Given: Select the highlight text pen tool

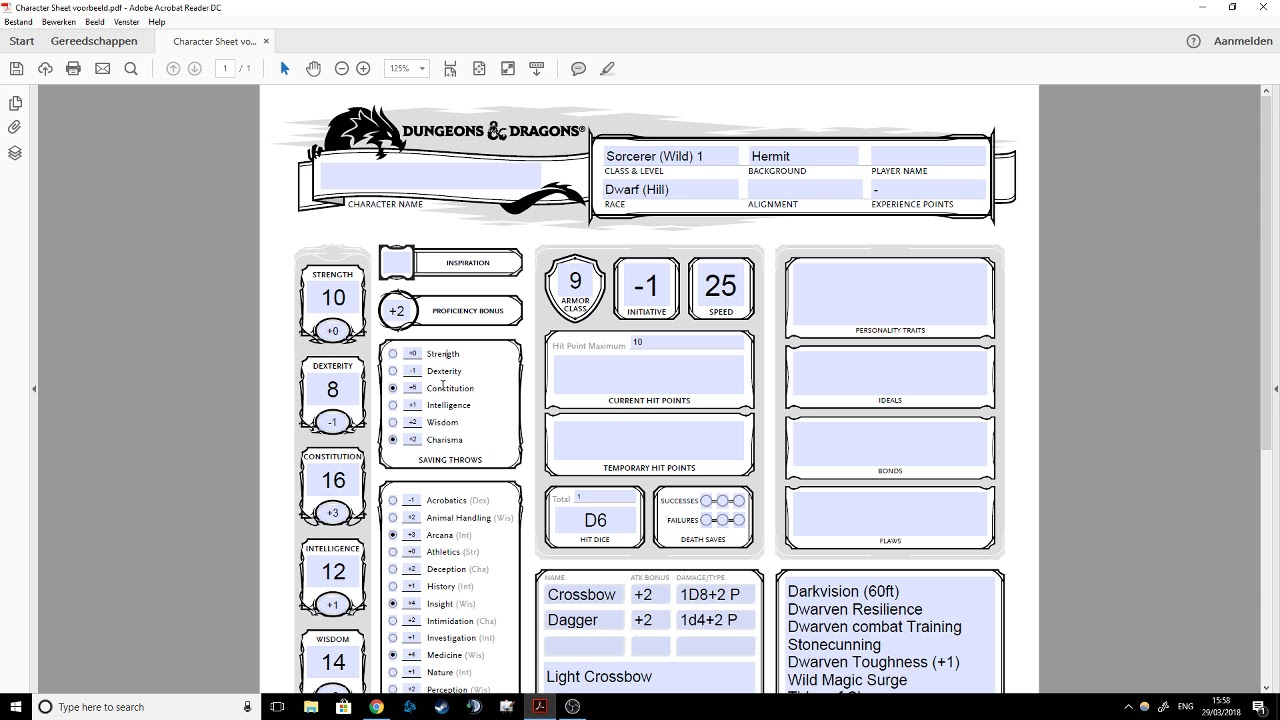Looking at the screenshot, I should tap(607, 68).
